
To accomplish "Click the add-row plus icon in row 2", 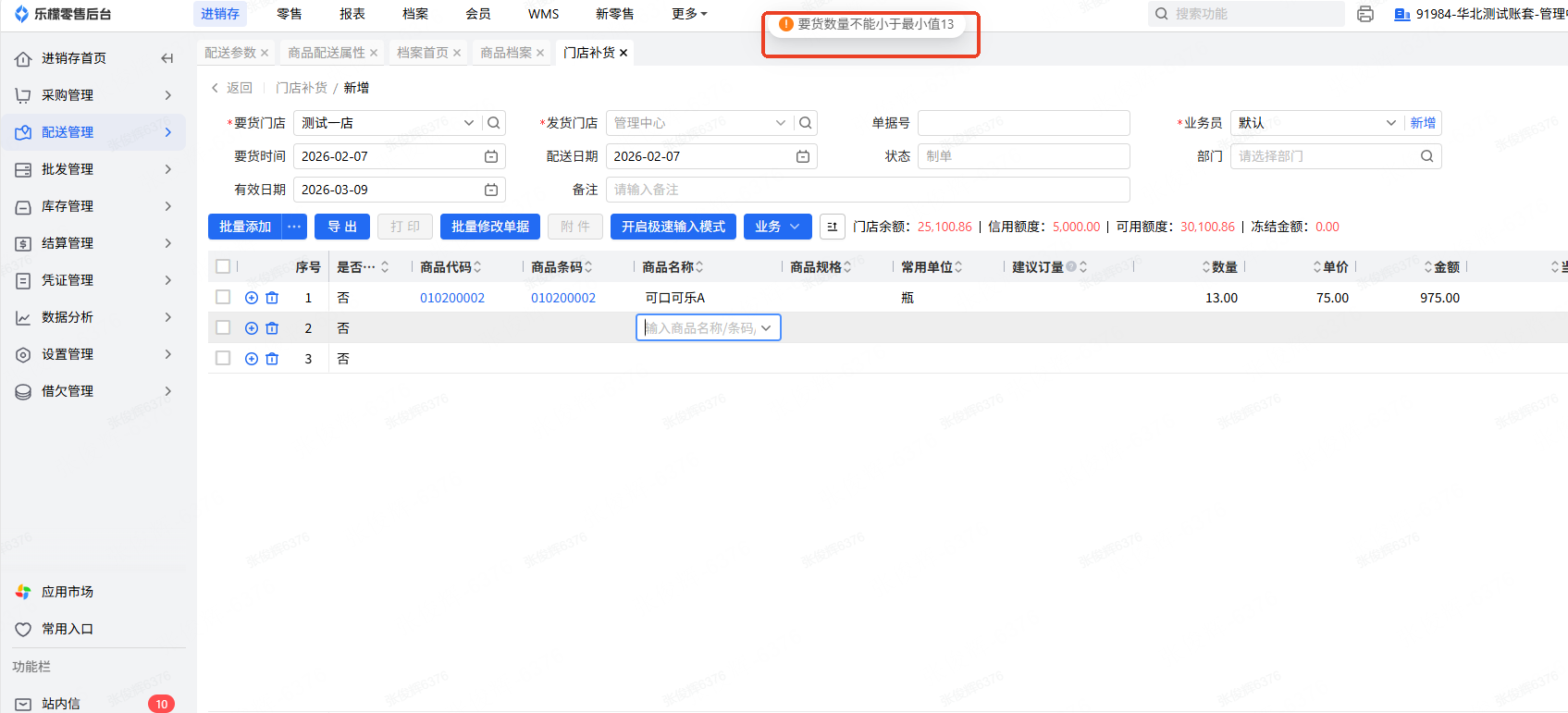I will tap(252, 328).
